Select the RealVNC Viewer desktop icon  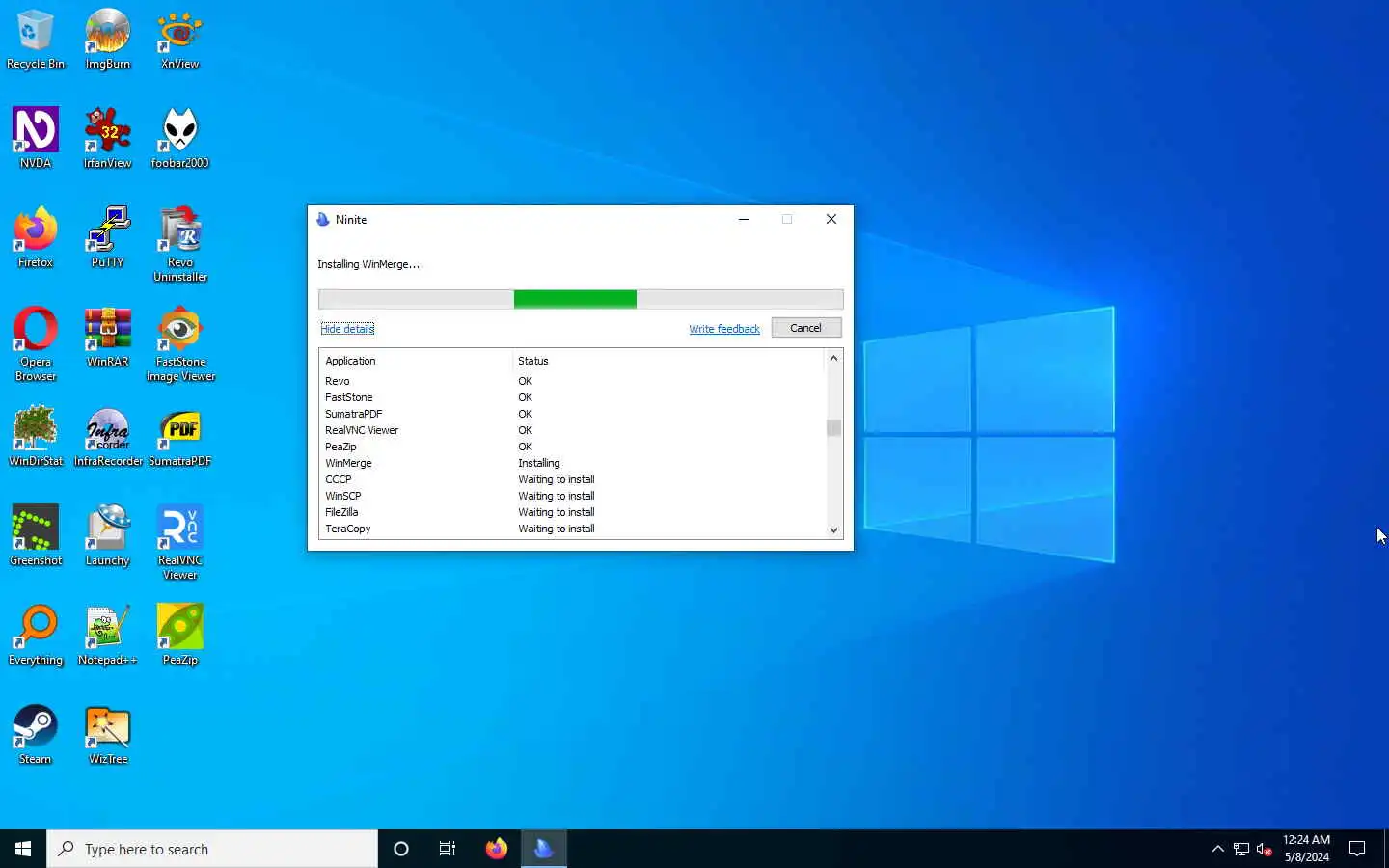(x=179, y=543)
